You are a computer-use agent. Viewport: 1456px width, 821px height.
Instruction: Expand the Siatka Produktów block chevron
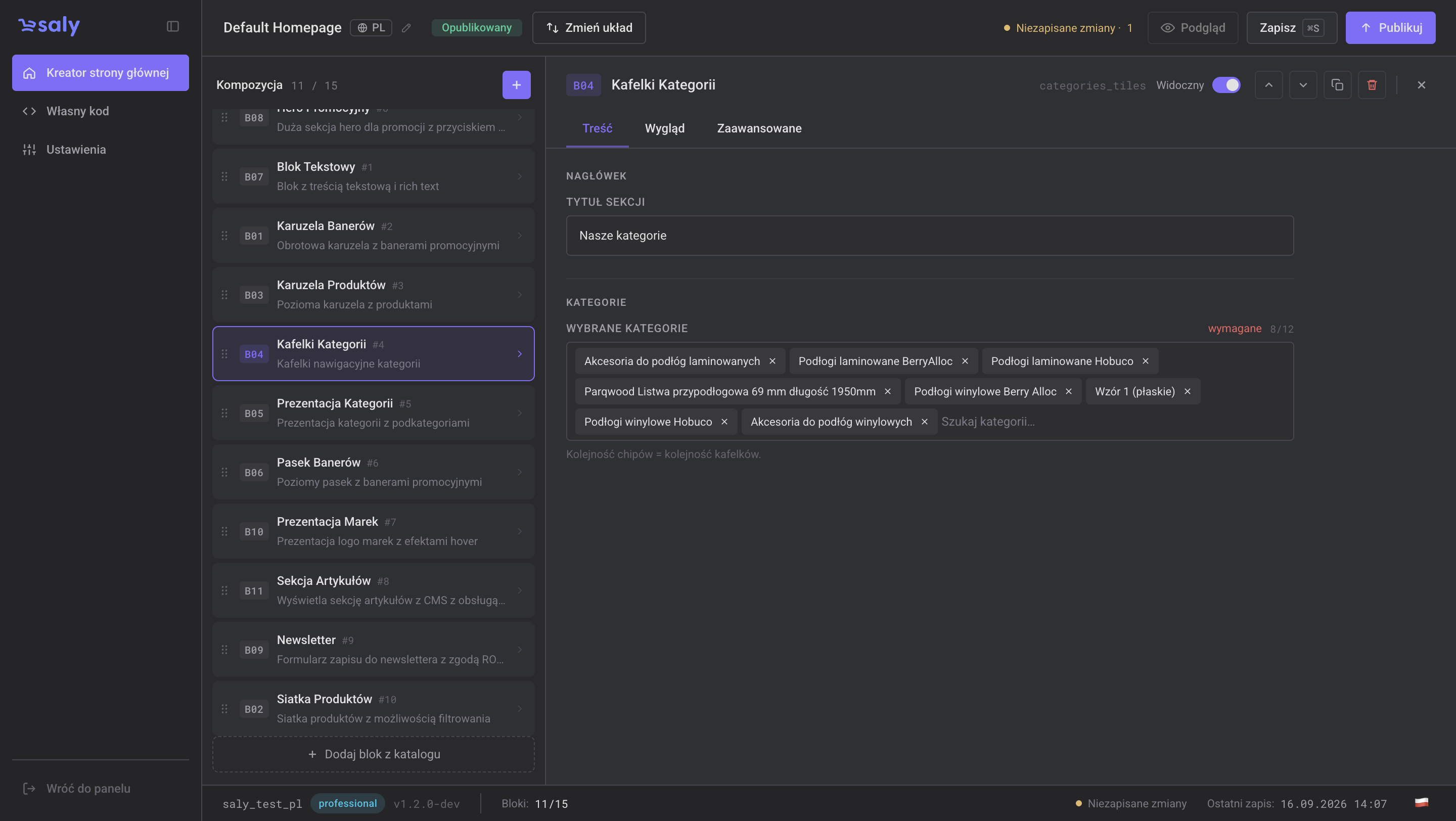click(519, 709)
